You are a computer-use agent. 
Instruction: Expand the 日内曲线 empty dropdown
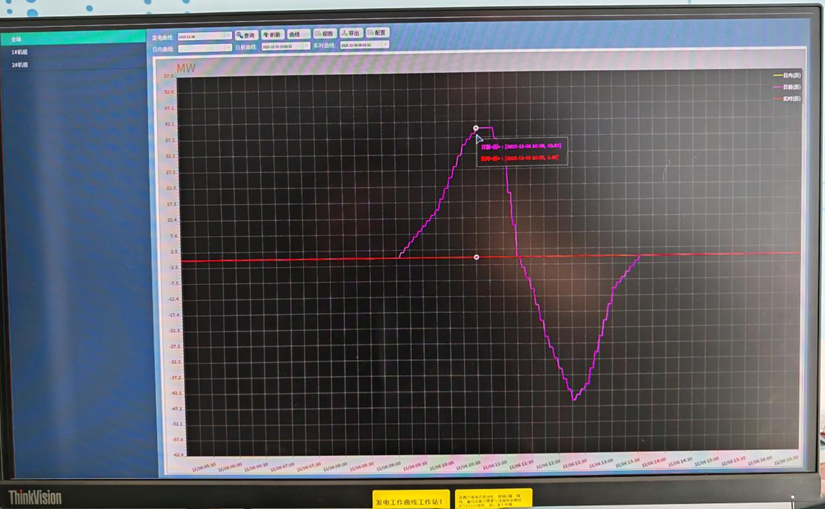[205, 48]
